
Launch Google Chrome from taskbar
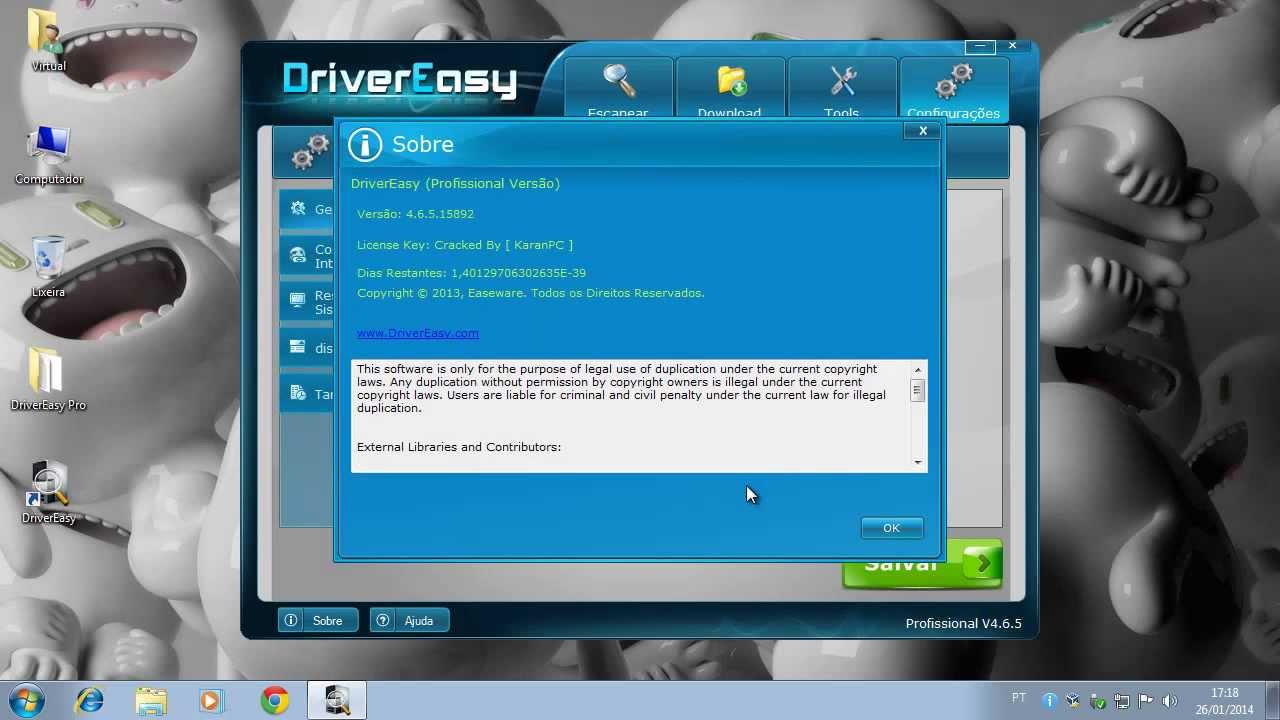(275, 701)
